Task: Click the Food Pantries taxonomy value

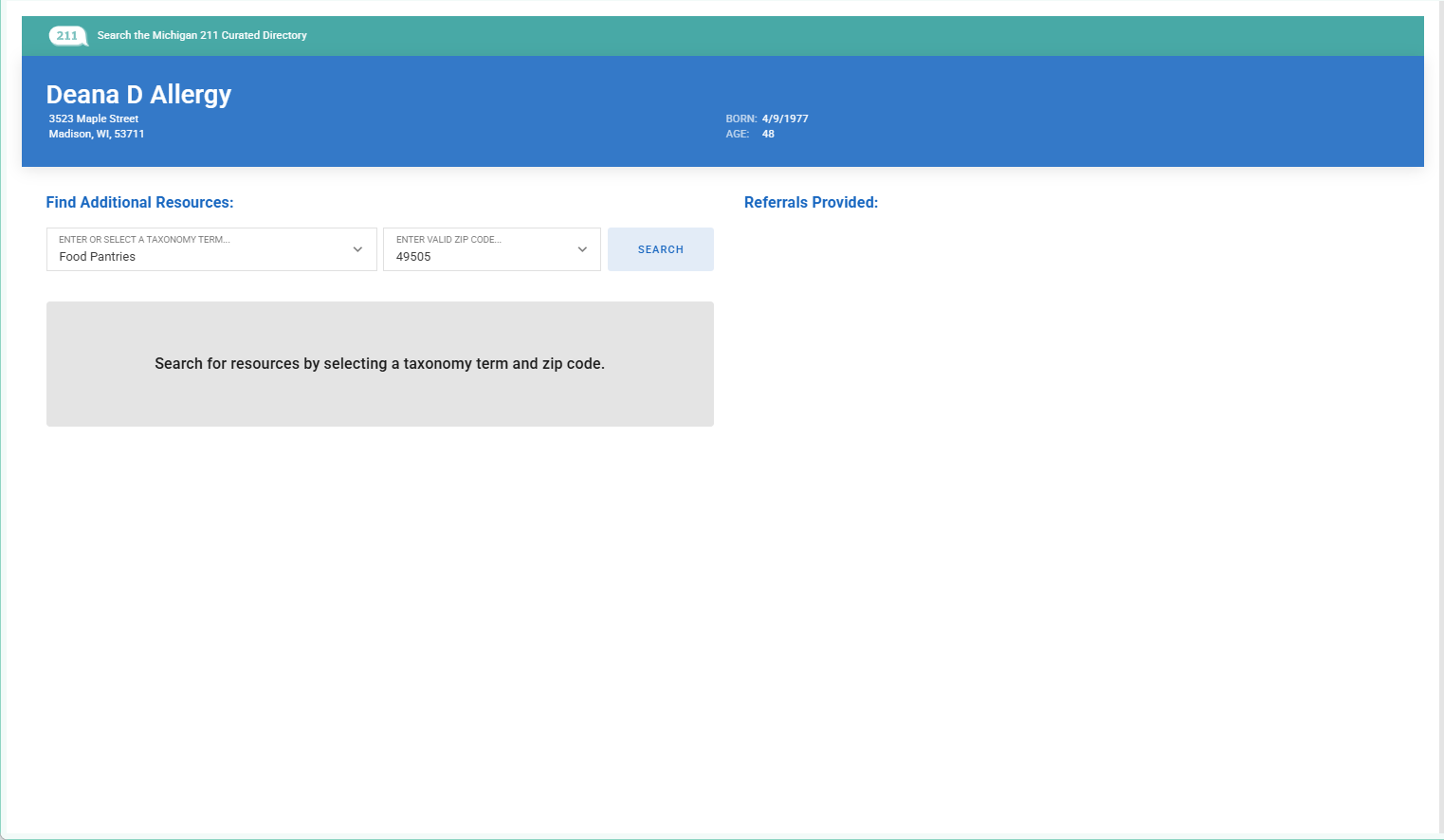Action: pyautogui.click(x=98, y=257)
